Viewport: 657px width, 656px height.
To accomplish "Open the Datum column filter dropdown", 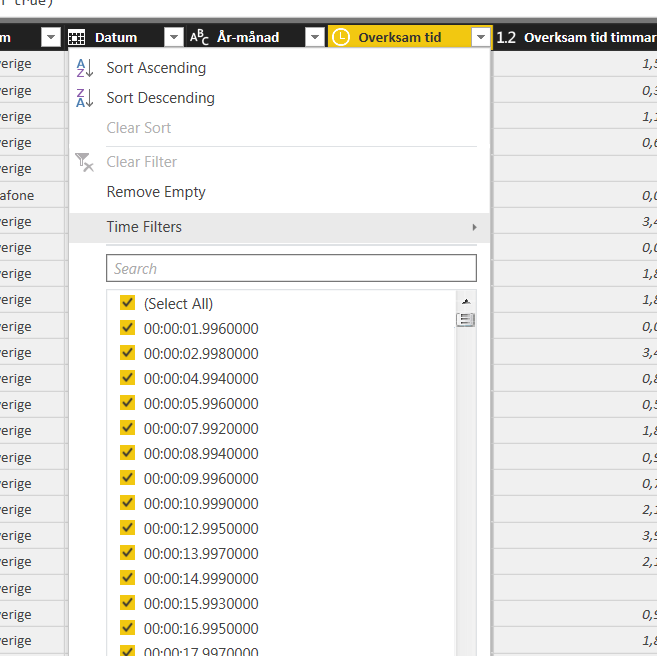I will (174, 37).
